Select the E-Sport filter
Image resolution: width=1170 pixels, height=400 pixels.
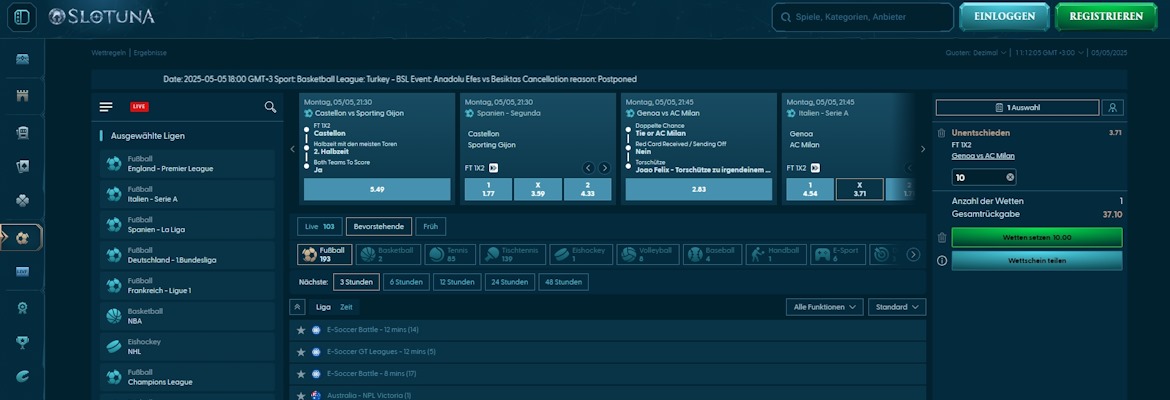838,254
